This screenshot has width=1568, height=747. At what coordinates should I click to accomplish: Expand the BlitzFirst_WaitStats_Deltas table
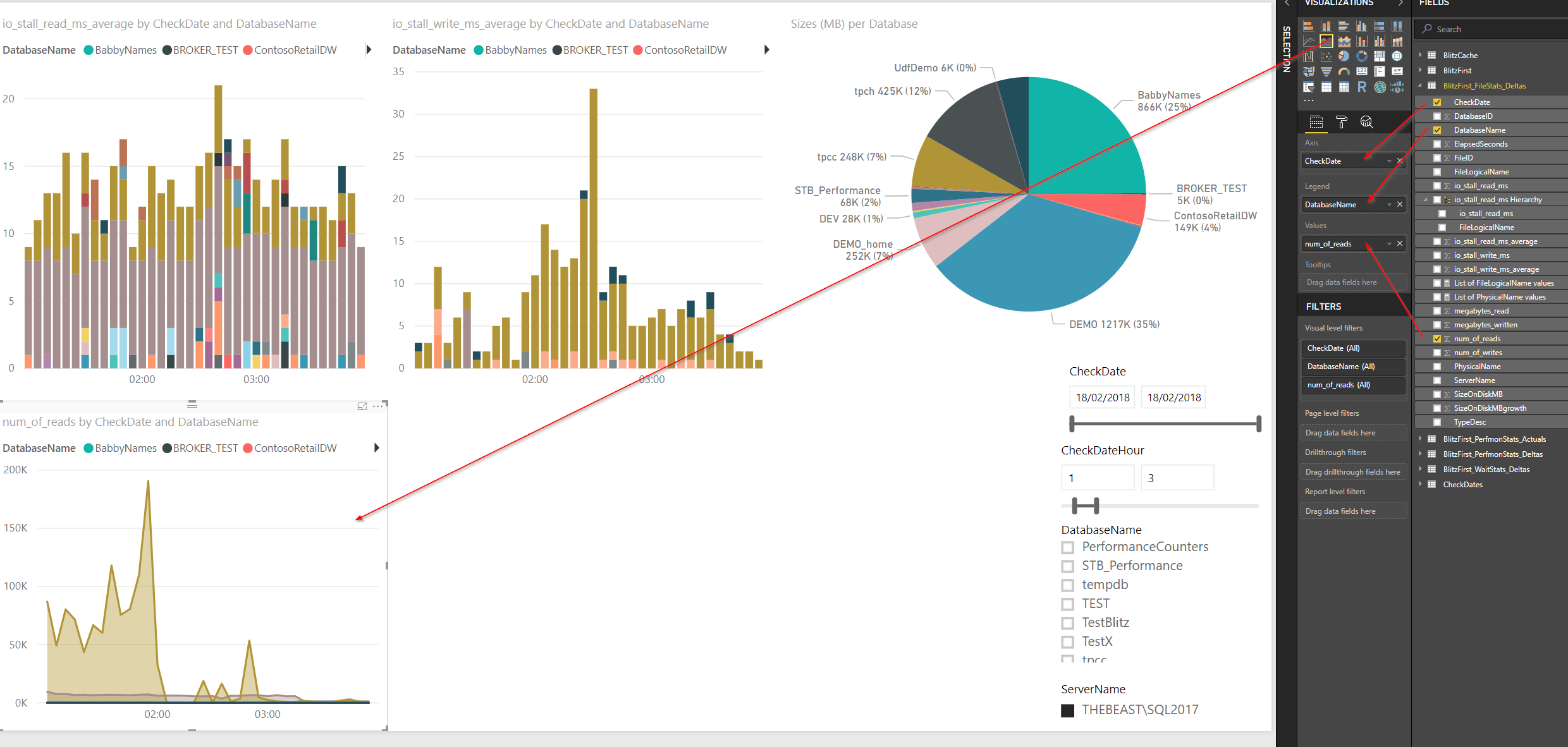coord(1420,469)
